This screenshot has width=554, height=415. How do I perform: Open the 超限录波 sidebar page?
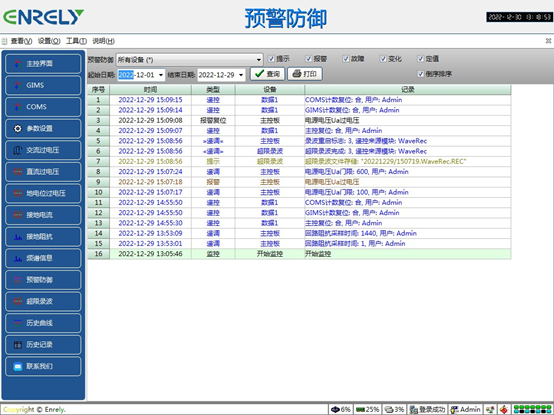coord(43,301)
